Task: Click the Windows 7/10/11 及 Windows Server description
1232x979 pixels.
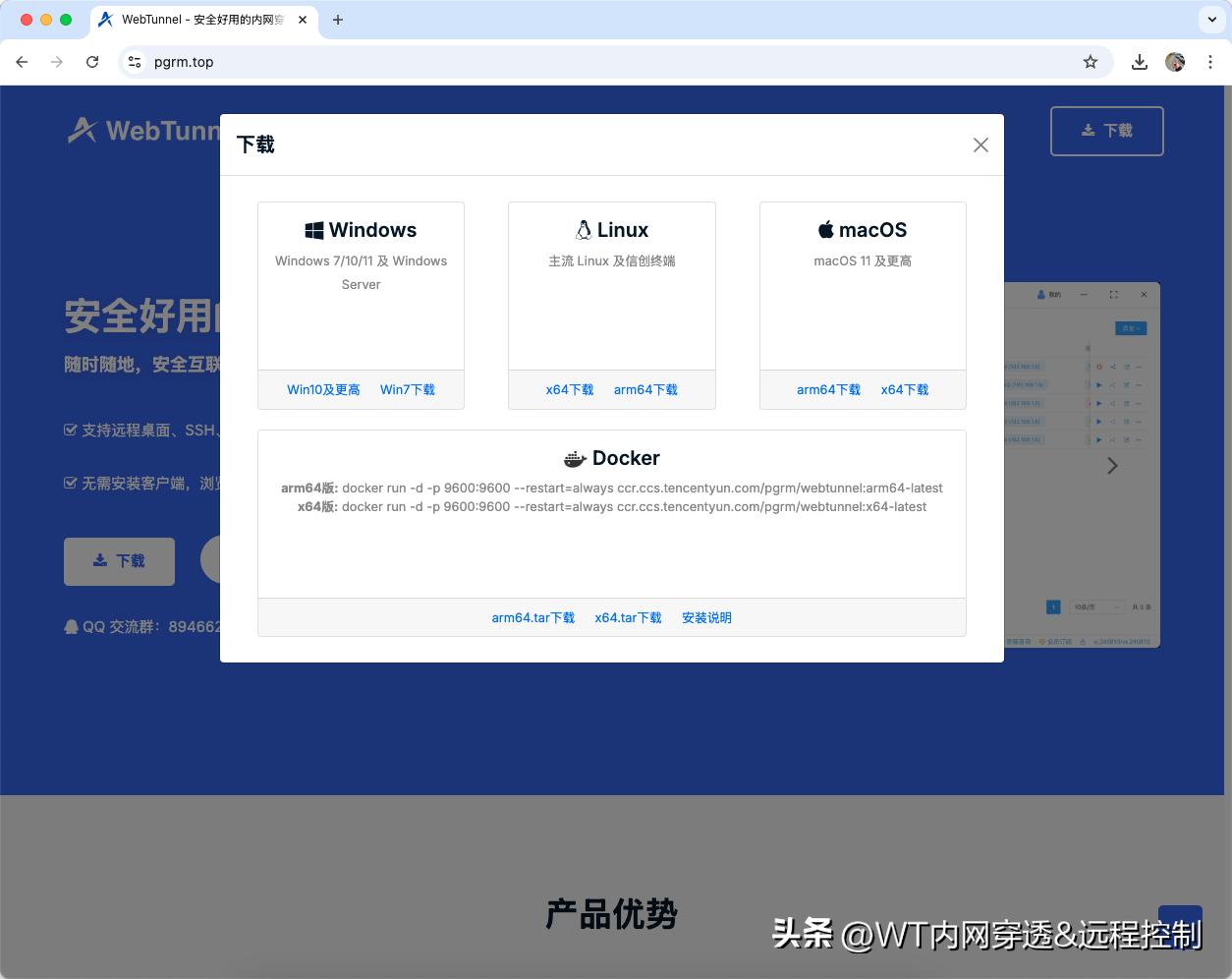Action: click(x=361, y=273)
